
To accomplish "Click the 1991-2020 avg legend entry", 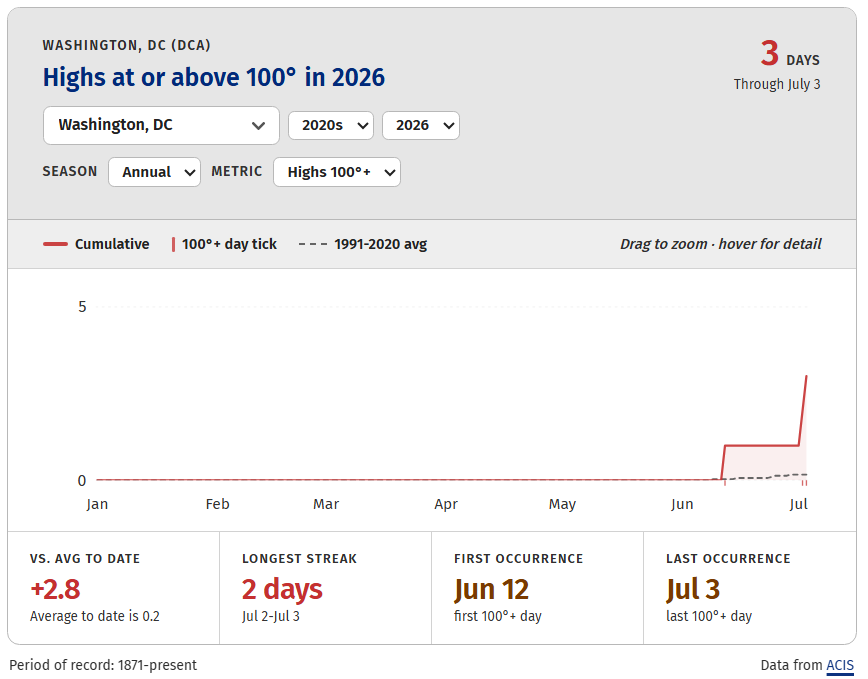I will 363,244.
